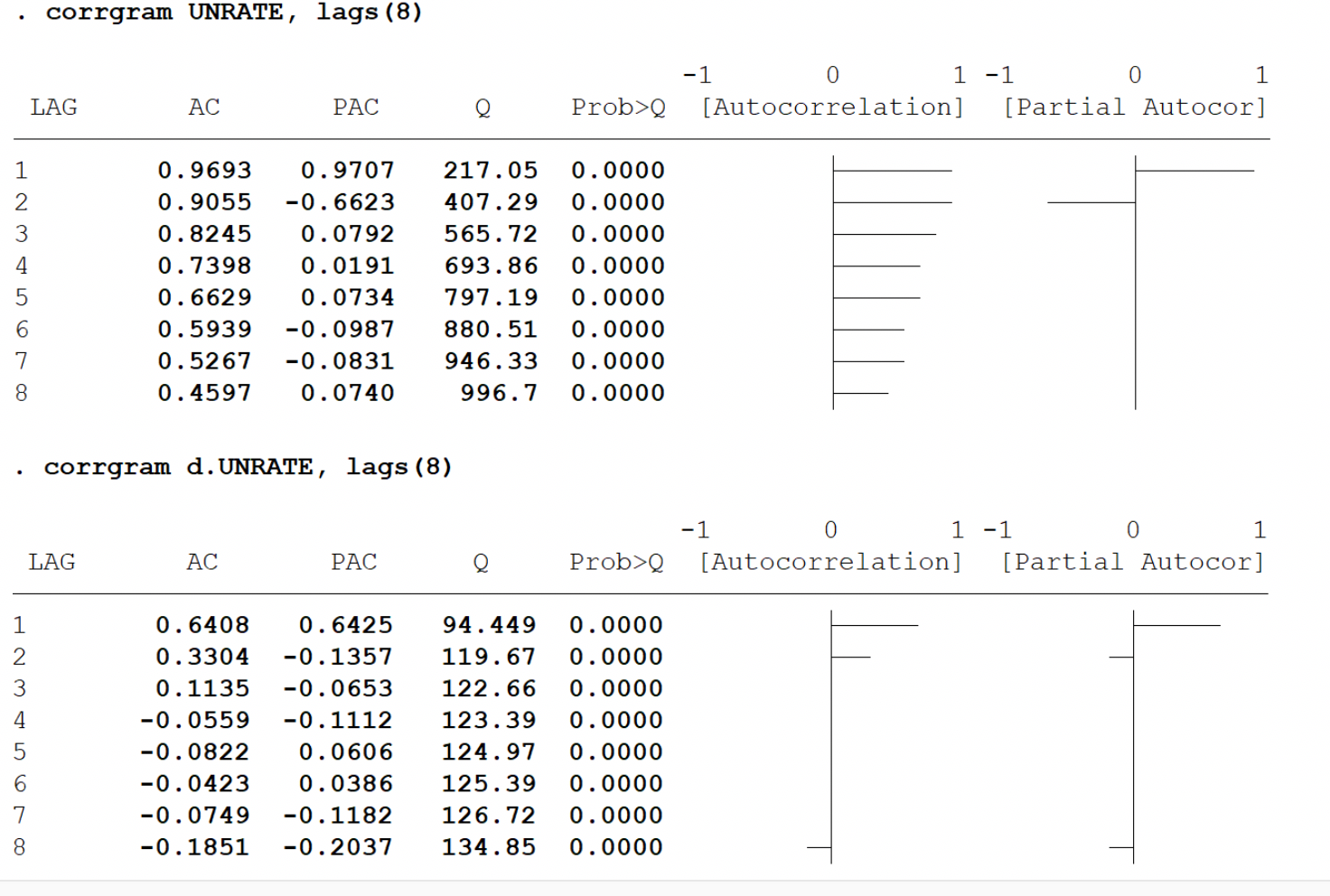This screenshot has height=896, width=1330.
Task: Click the 'corrgram d.UNRATE, lags(8)' command line
Action: (248, 467)
